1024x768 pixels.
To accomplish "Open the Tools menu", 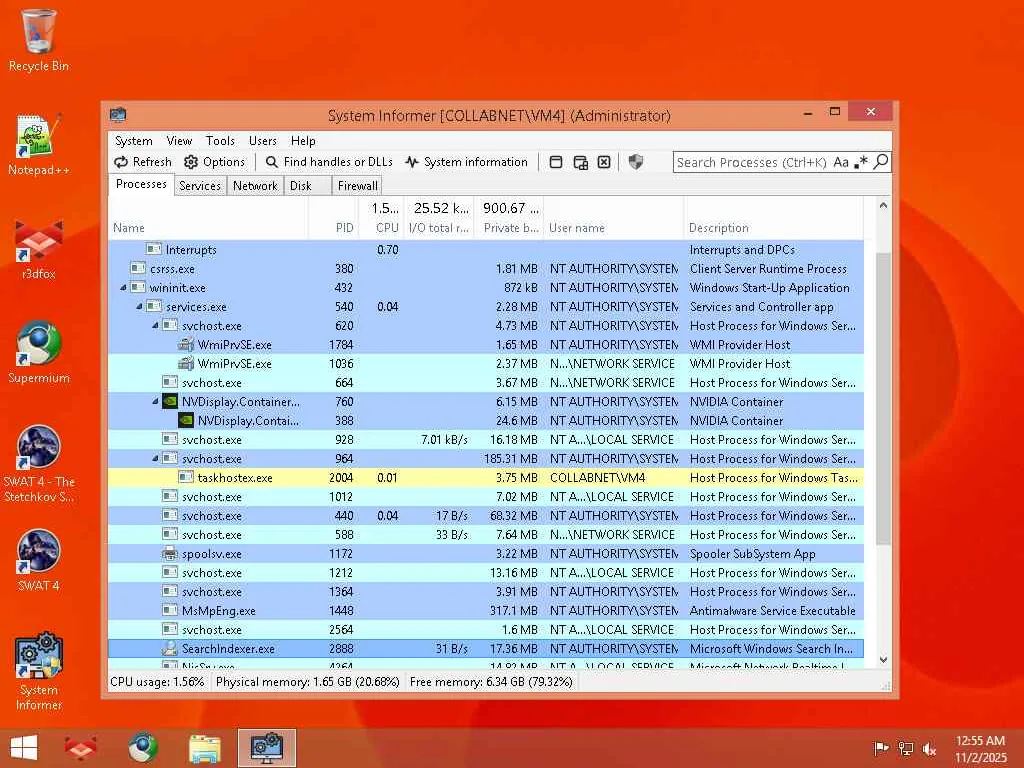I will (220, 141).
